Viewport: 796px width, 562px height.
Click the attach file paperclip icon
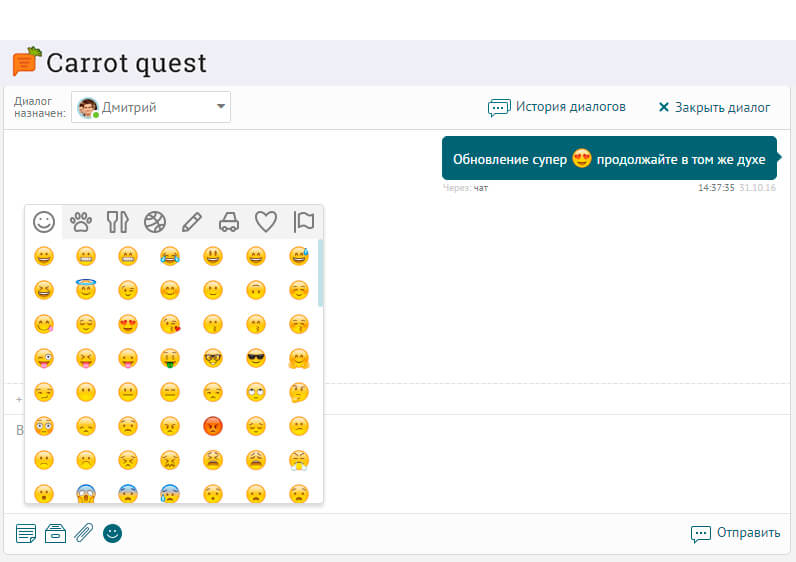tap(84, 533)
